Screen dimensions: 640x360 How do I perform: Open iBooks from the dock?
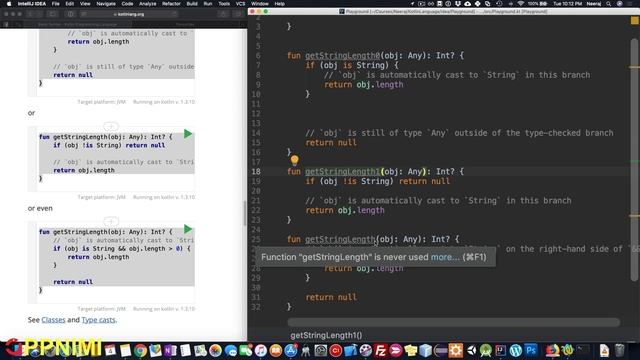[276, 350]
